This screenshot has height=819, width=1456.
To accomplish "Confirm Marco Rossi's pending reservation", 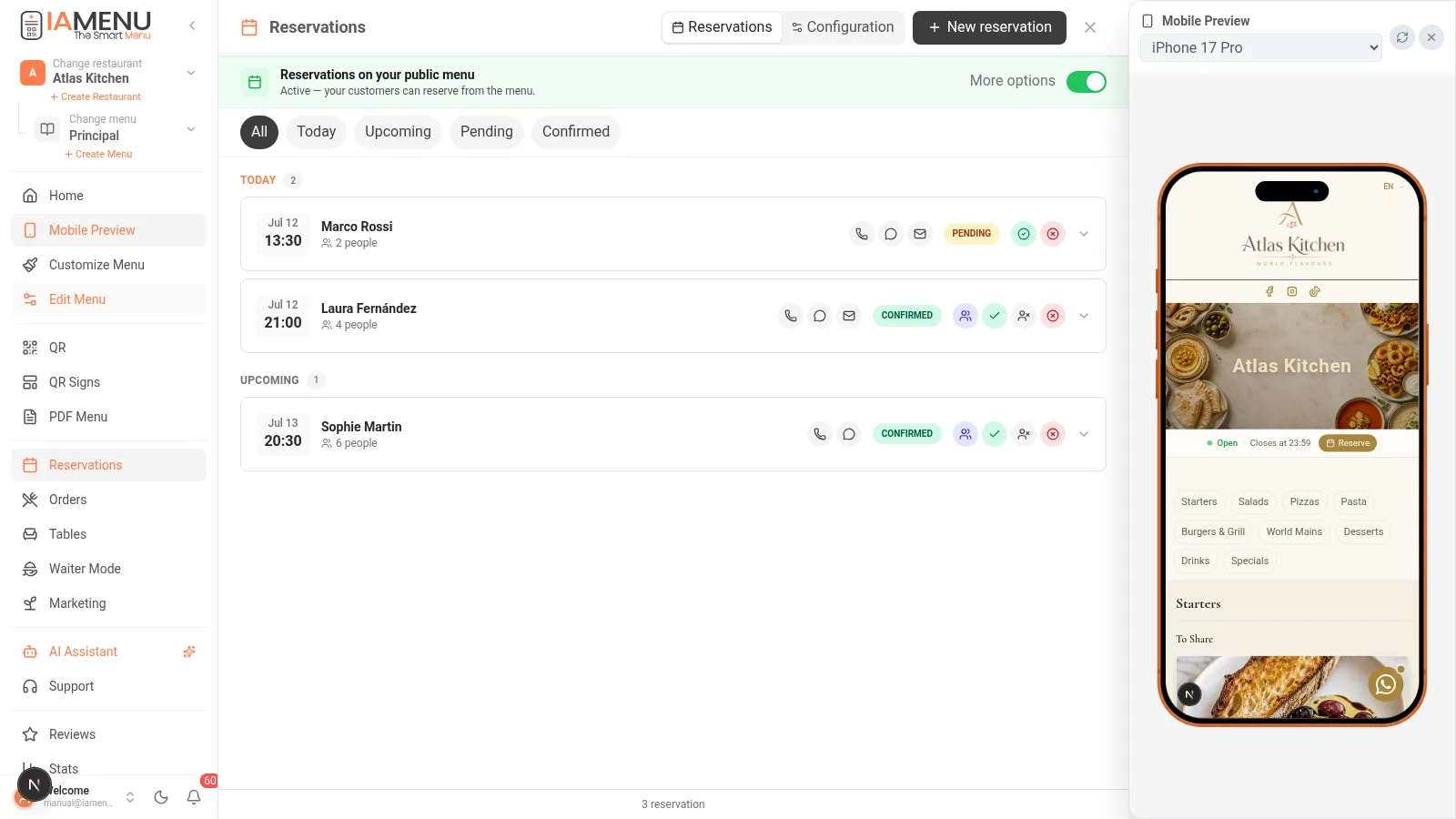I will pos(1024,234).
